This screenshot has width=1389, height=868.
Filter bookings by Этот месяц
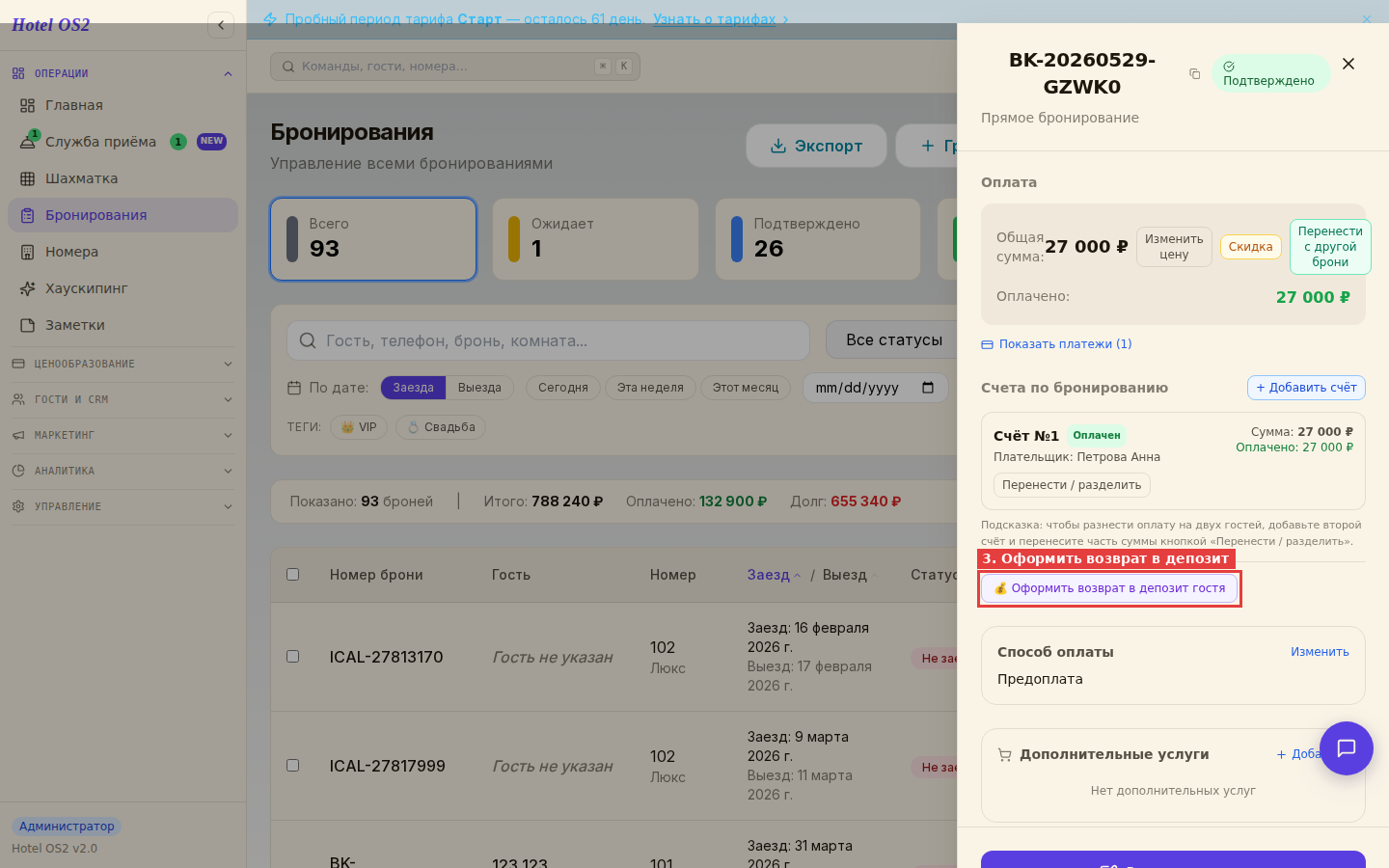coord(746,388)
